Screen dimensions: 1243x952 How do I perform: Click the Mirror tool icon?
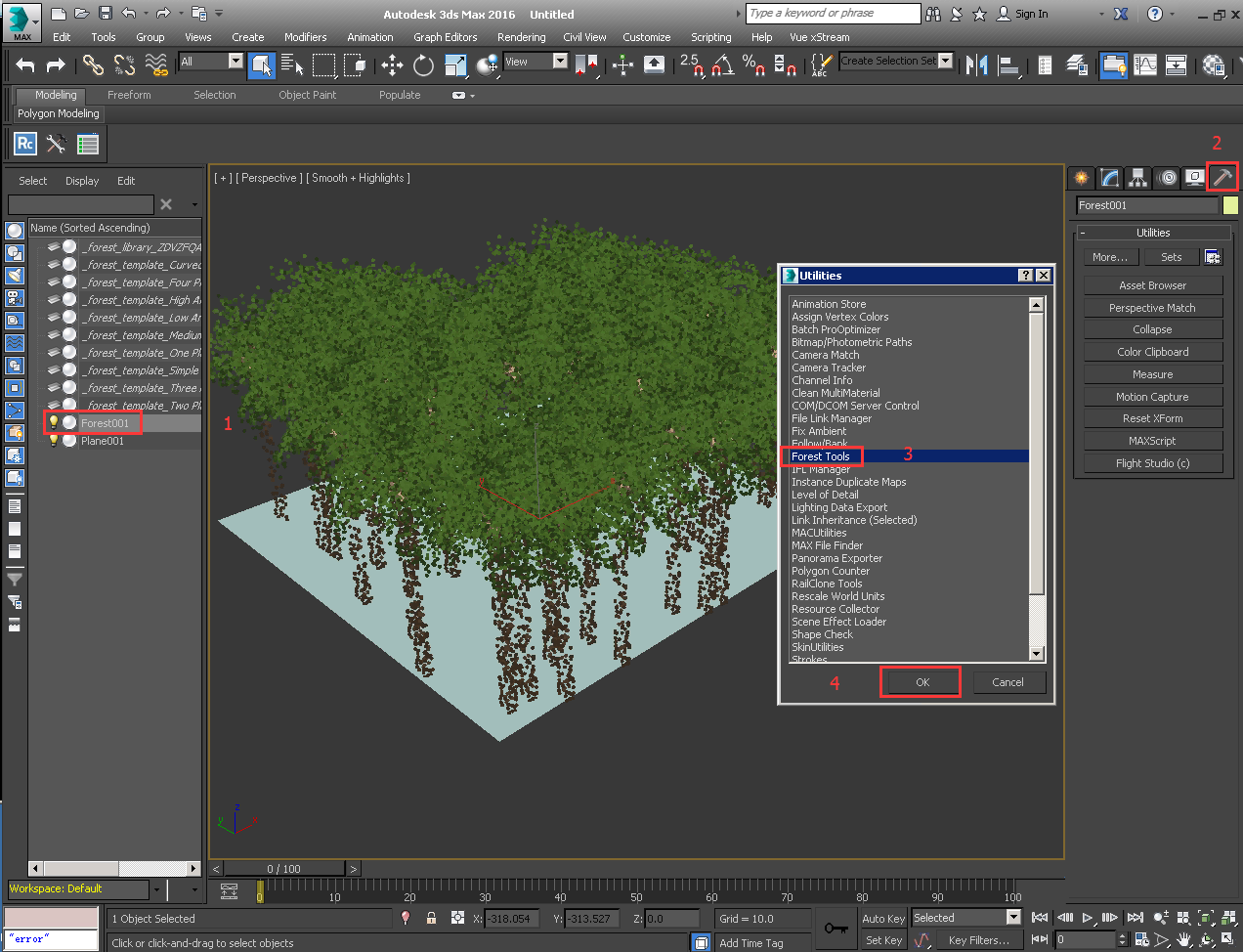(976, 65)
